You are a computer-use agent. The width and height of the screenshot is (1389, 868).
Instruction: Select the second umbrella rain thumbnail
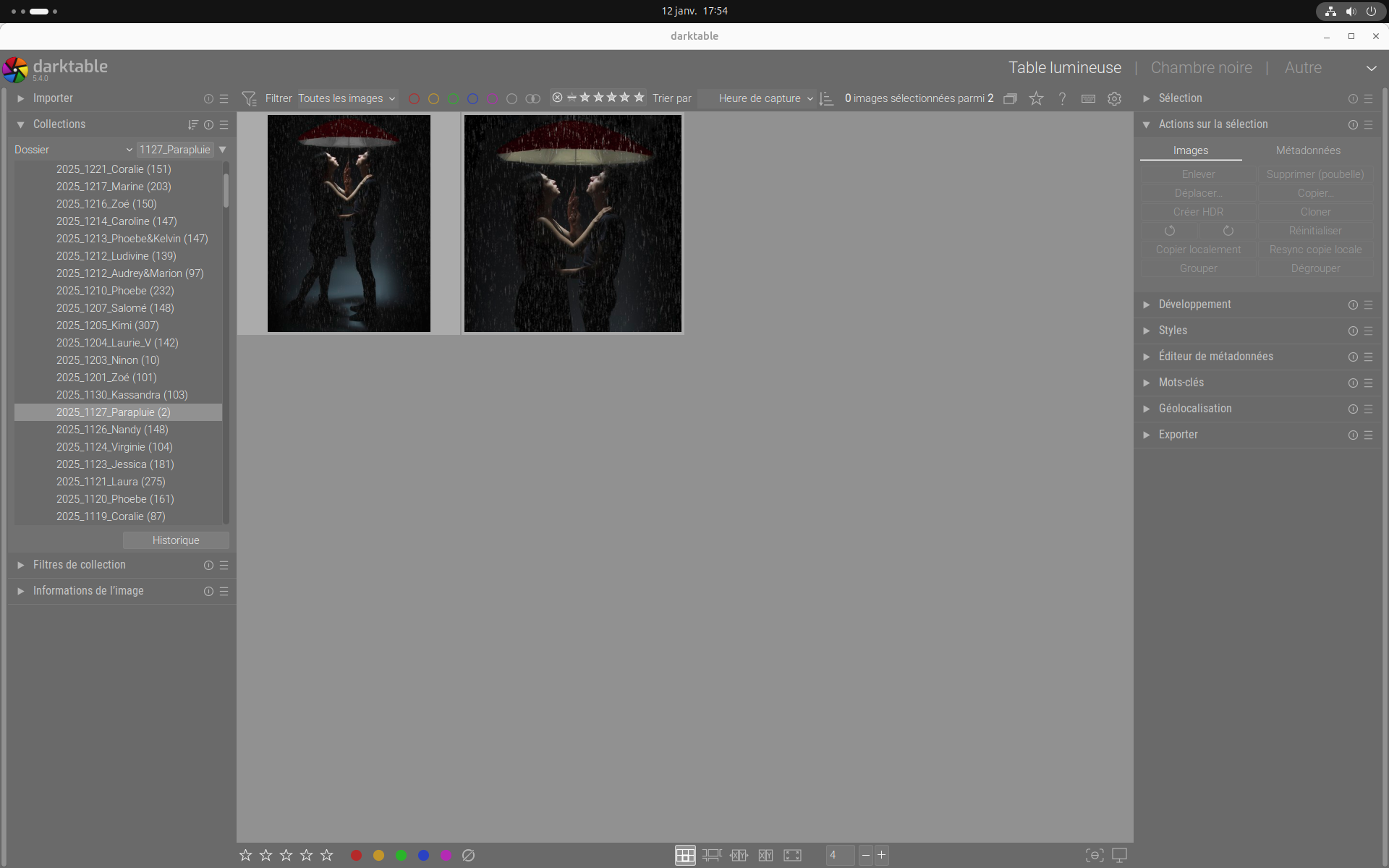coord(572,224)
